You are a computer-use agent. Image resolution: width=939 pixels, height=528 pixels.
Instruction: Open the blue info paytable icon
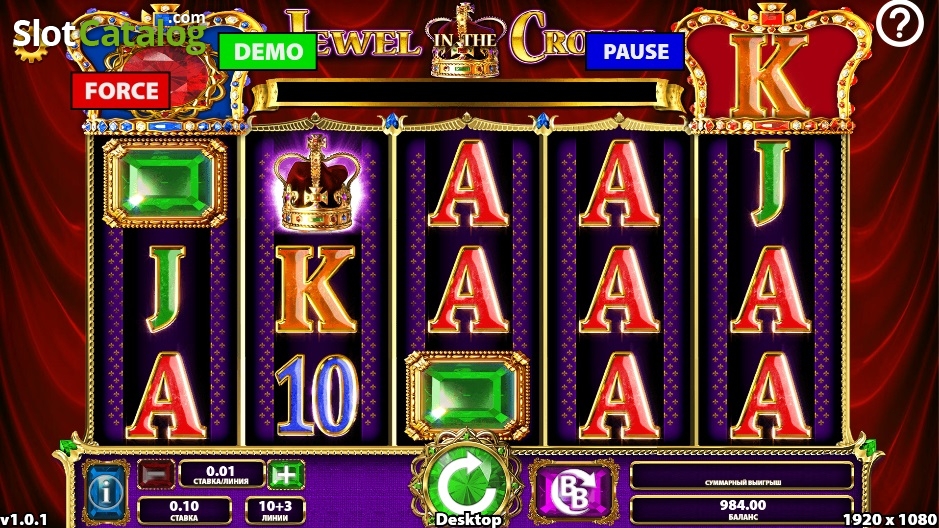106,491
